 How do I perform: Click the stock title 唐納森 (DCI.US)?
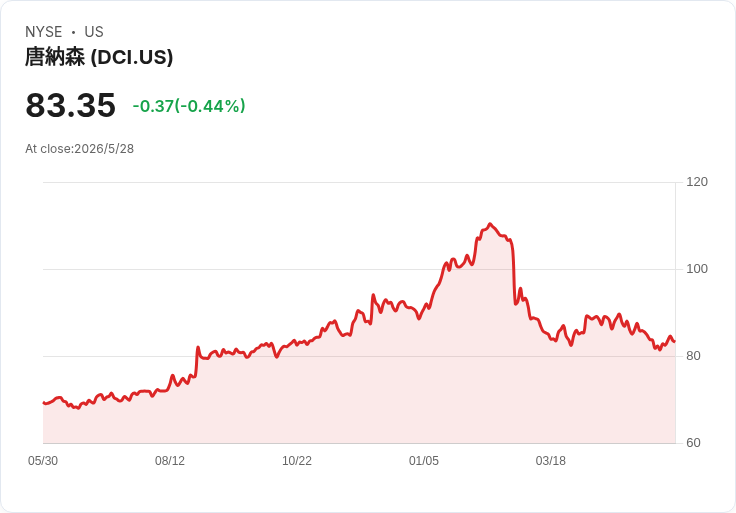click(99, 57)
